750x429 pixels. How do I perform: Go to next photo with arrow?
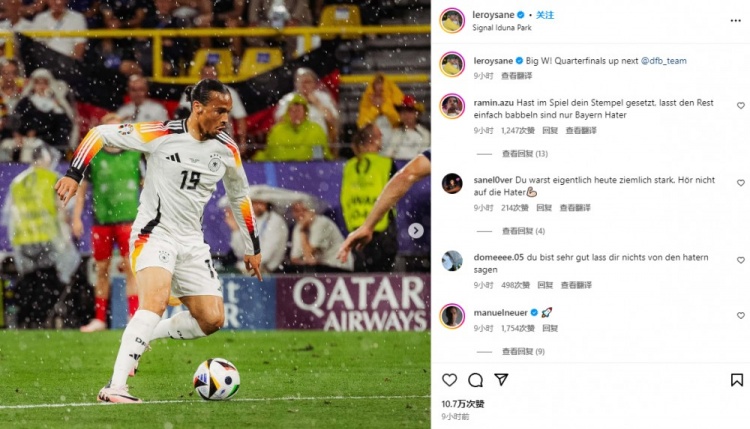[416, 231]
